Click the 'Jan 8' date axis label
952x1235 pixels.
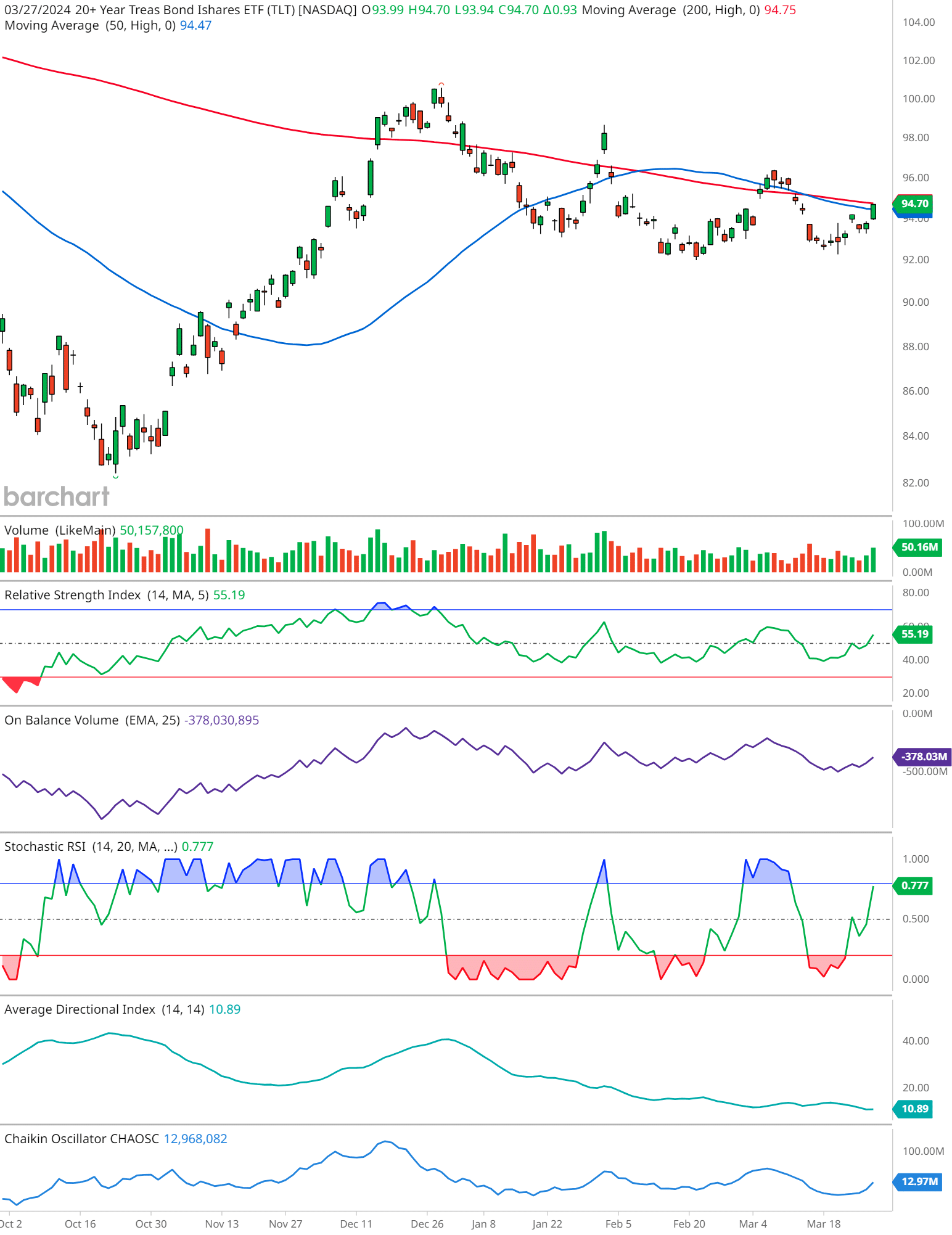(483, 1224)
